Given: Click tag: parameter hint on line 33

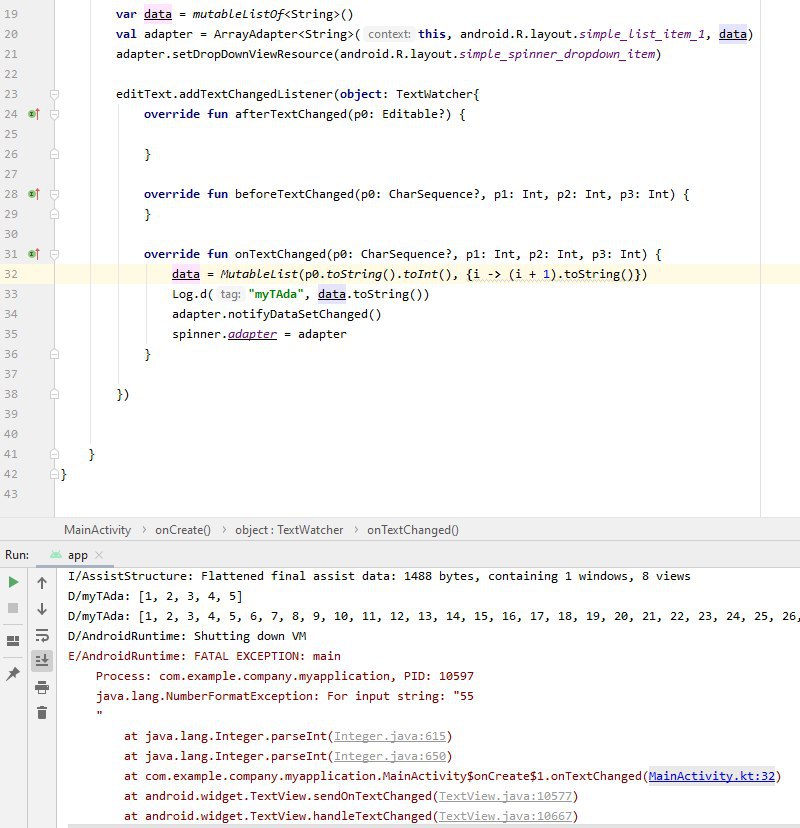Looking at the screenshot, I should (x=230, y=294).
